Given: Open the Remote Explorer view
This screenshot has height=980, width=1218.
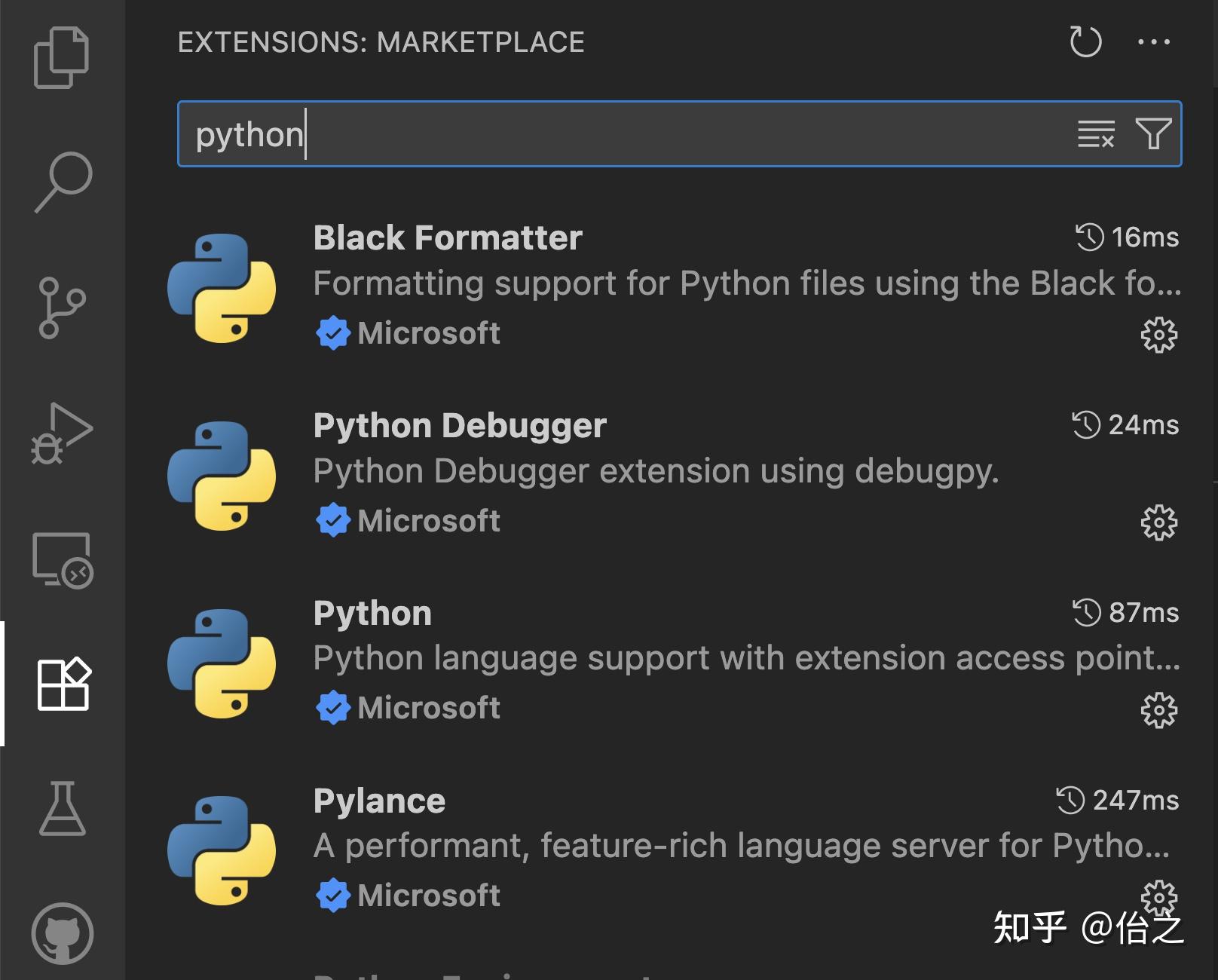Looking at the screenshot, I should tap(62, 559).
